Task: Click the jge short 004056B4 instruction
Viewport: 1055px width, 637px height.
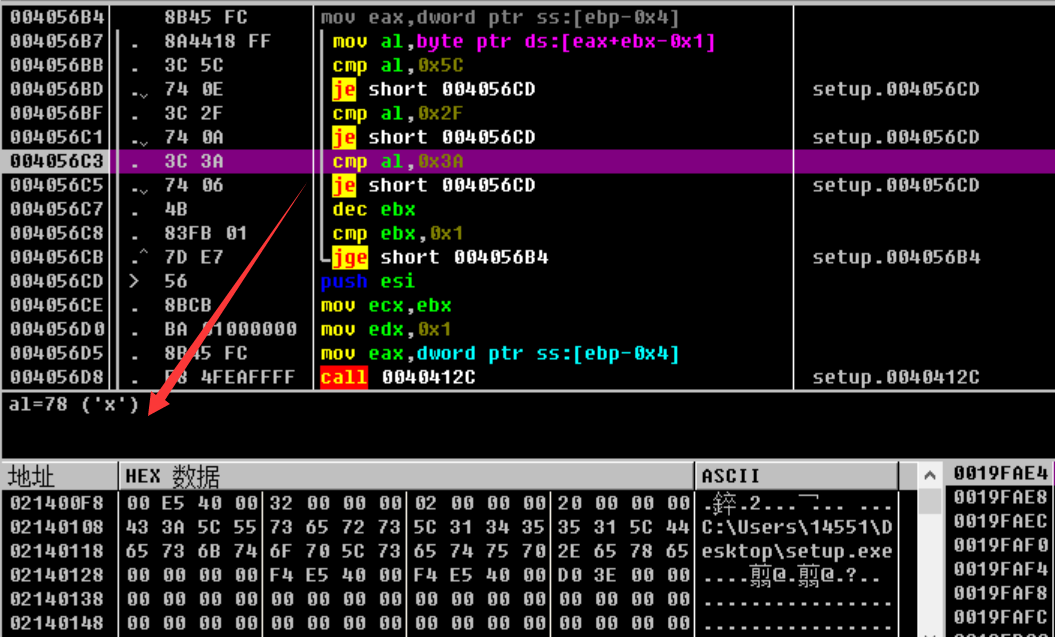Action: (x=439, y=258)
